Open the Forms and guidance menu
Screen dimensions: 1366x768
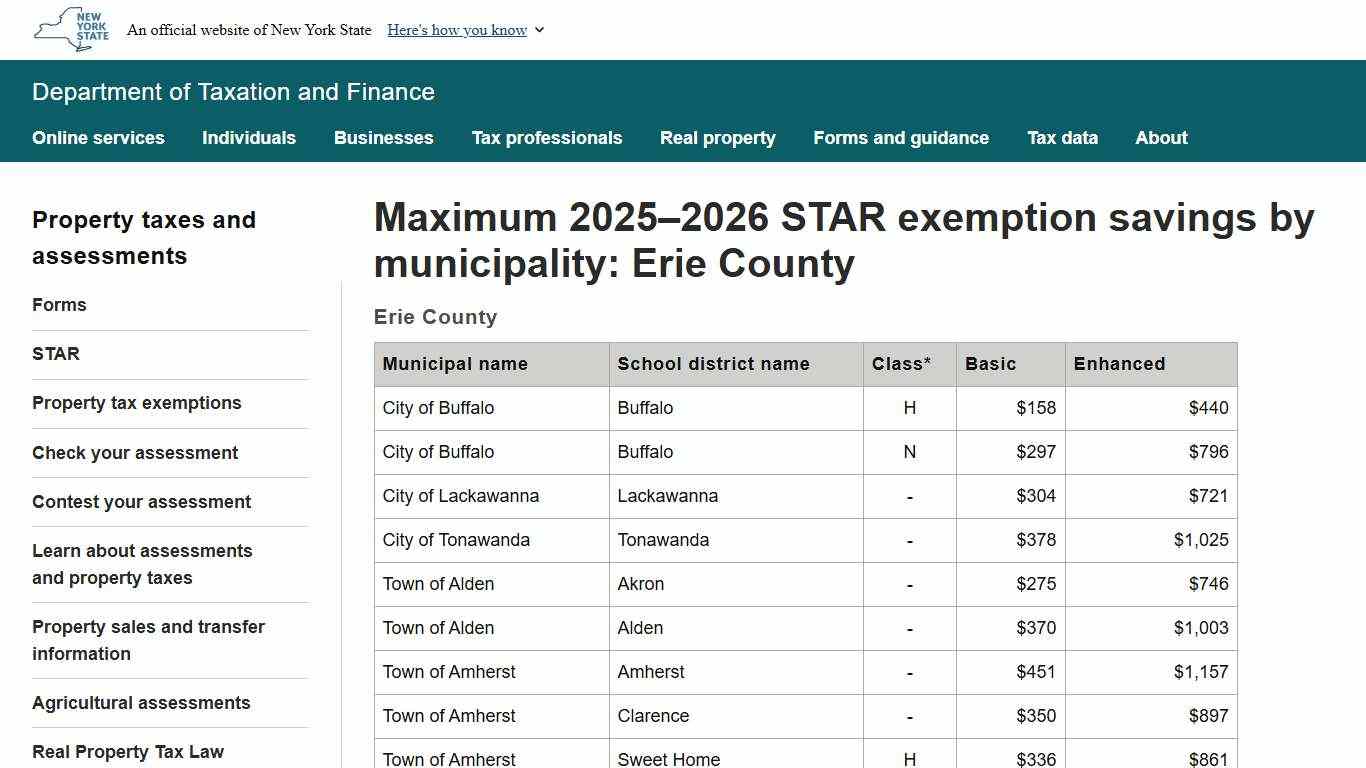pos(900,138)
